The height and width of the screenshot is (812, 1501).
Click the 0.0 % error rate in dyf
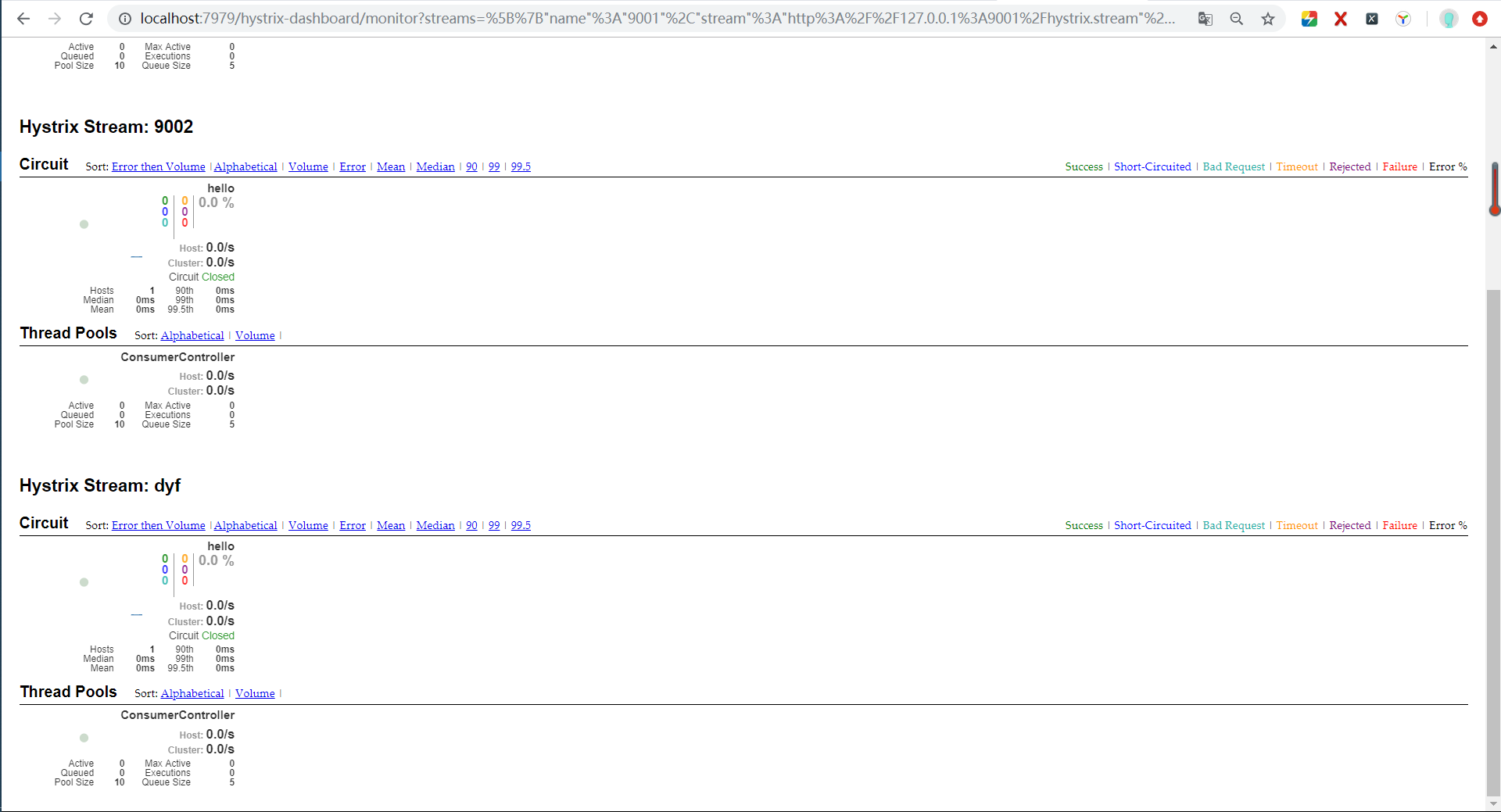pos(217,560)
